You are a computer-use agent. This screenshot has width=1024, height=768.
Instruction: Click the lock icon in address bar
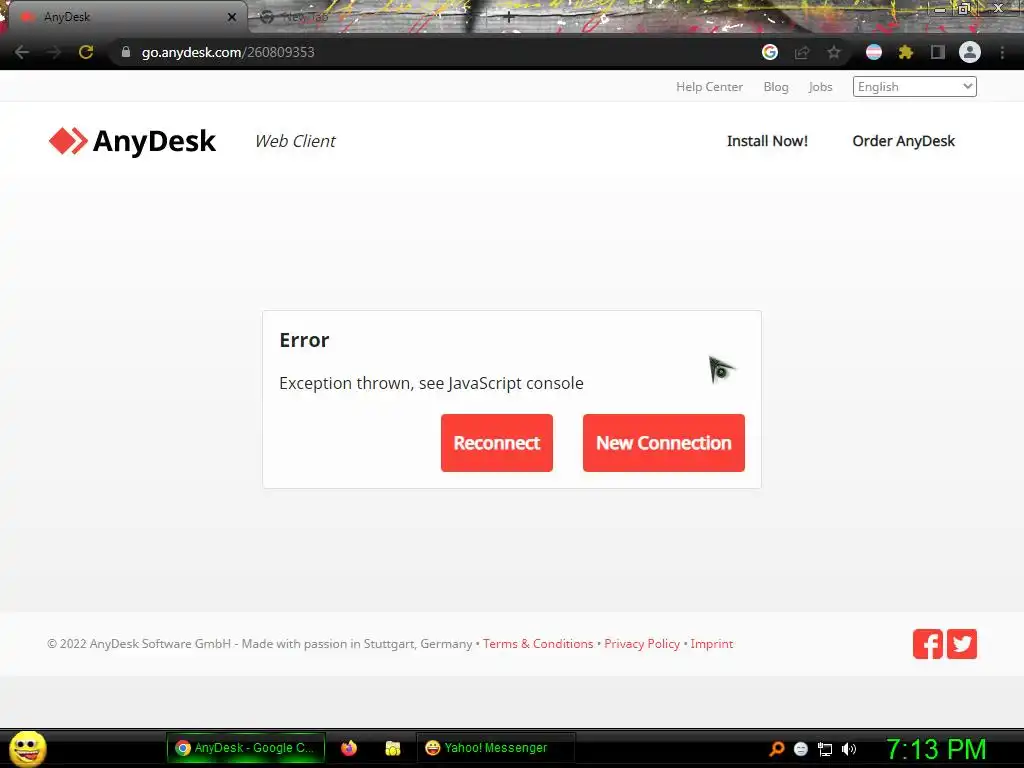tap(126, 52)
